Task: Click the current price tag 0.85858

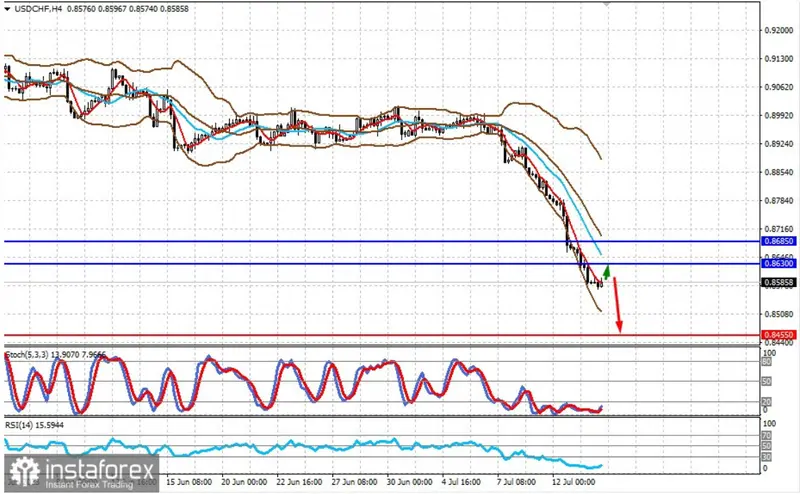Action: pos(778,283)
